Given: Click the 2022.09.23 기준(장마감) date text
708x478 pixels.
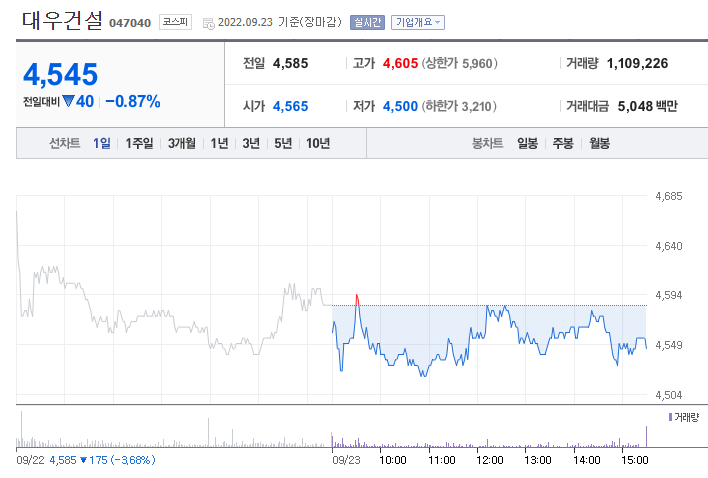Looking at the screenshot, I should (279, 22).
